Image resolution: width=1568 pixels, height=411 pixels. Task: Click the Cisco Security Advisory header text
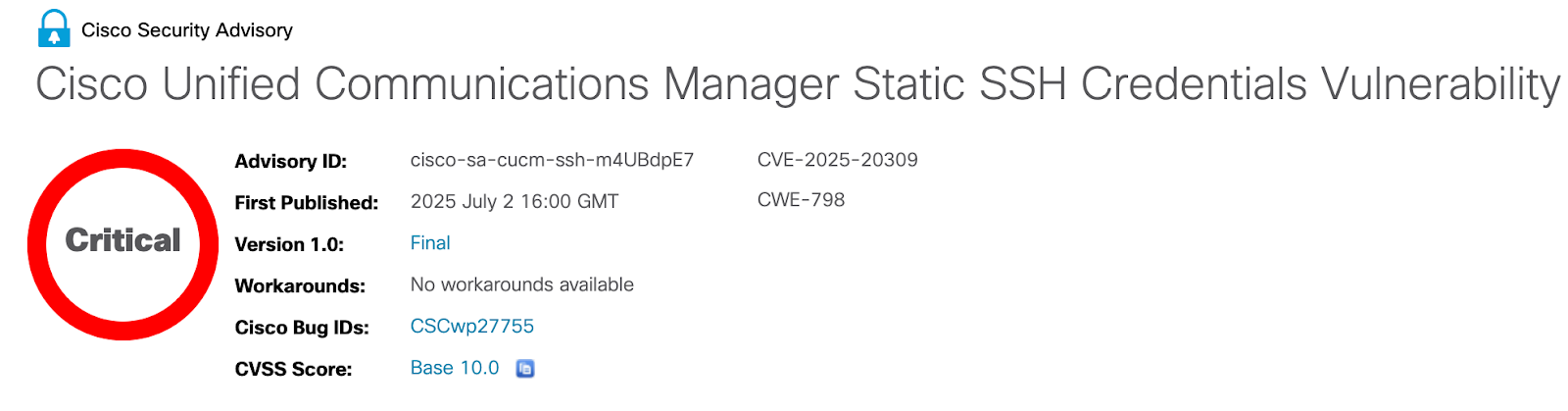[x=187, y=30]
